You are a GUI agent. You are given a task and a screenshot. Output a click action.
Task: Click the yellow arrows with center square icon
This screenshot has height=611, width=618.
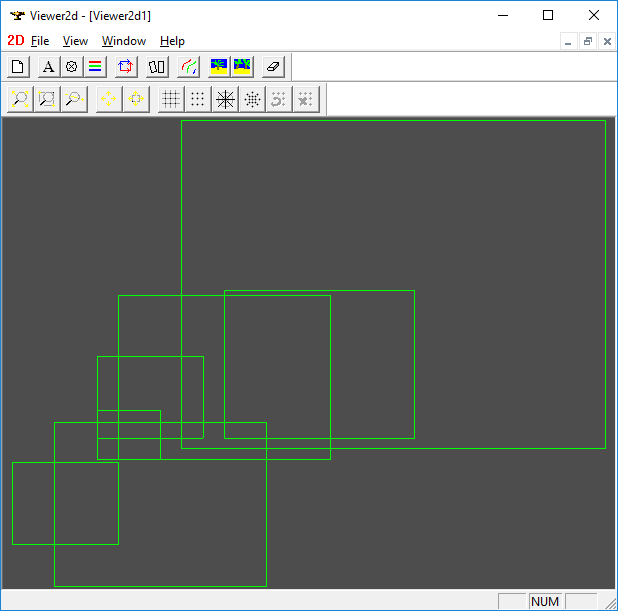(x=136, y=99)
